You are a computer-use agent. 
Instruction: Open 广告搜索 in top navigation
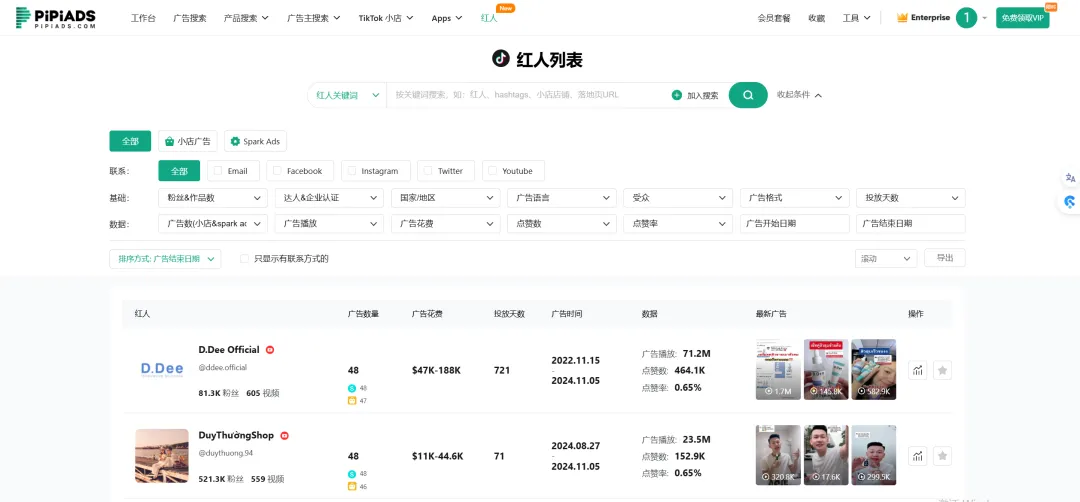189,18
